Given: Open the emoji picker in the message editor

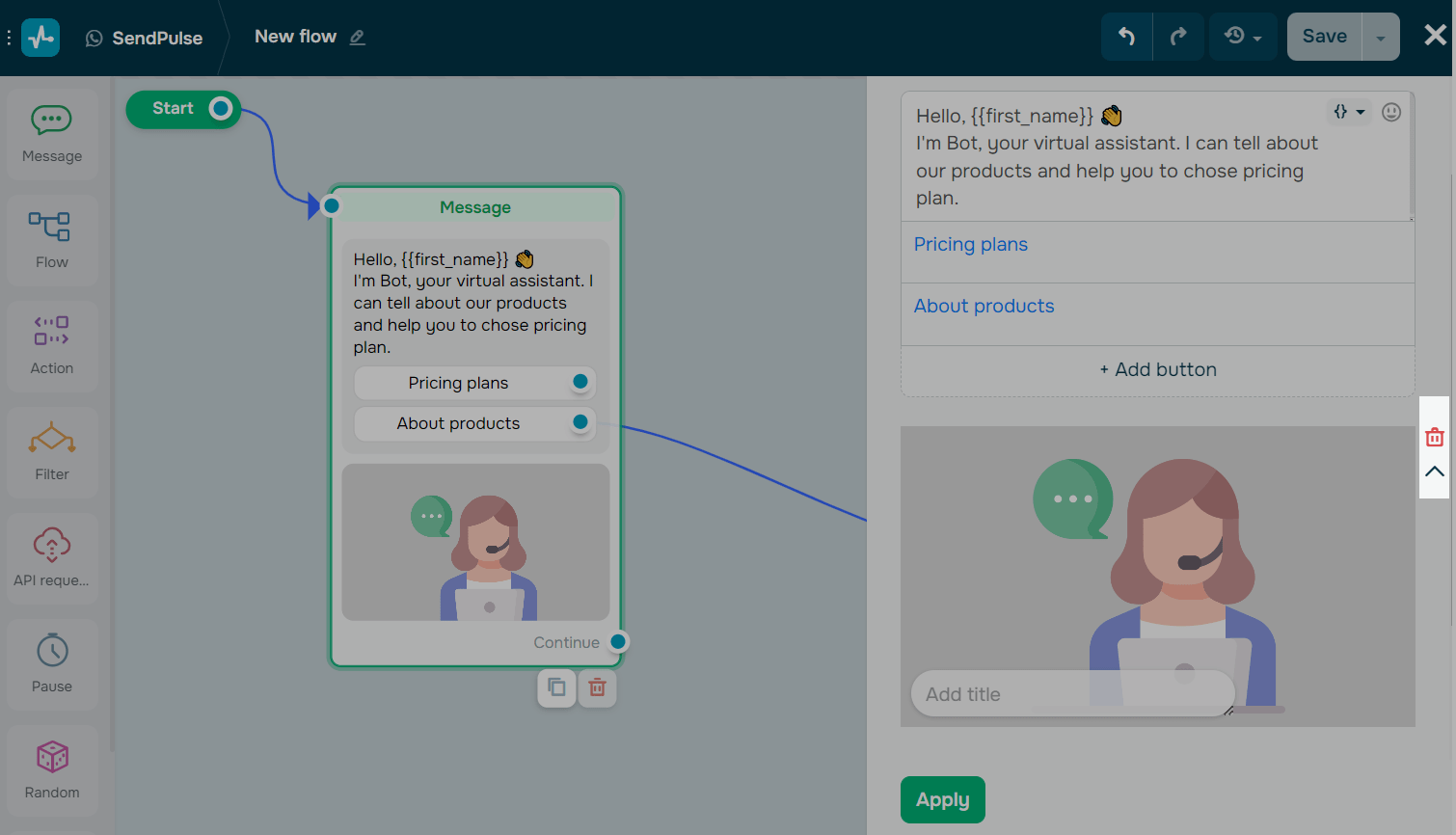Looking at the screenshot, I should pos(1391,112).
